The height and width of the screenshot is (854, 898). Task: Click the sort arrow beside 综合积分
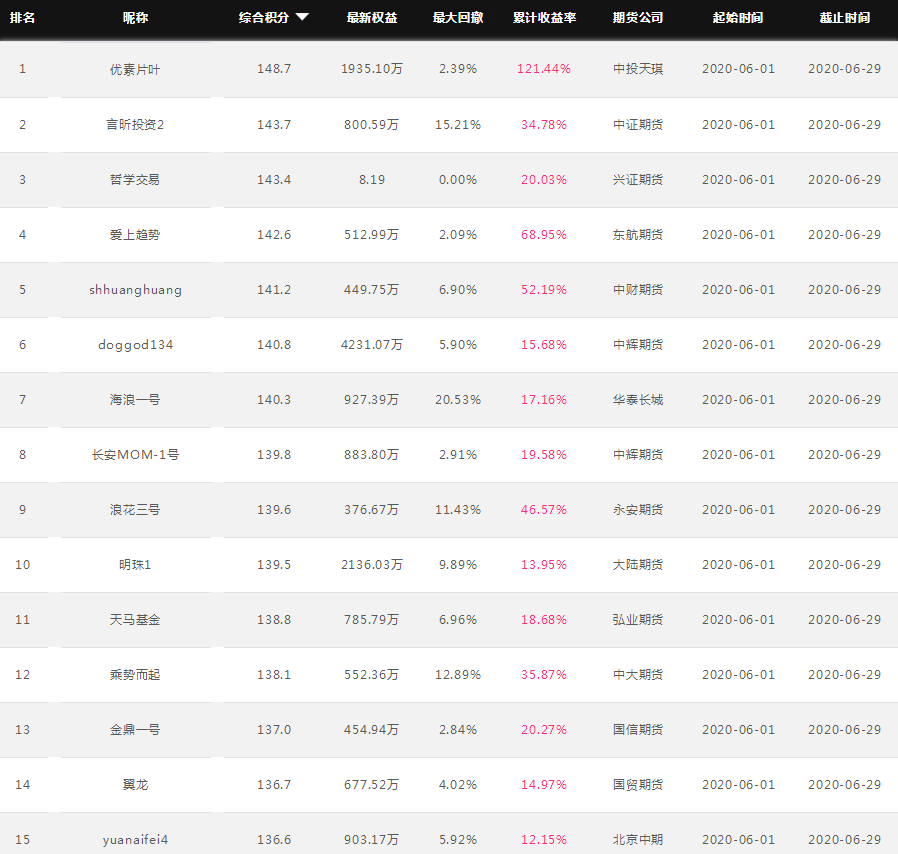coord(302,17)
